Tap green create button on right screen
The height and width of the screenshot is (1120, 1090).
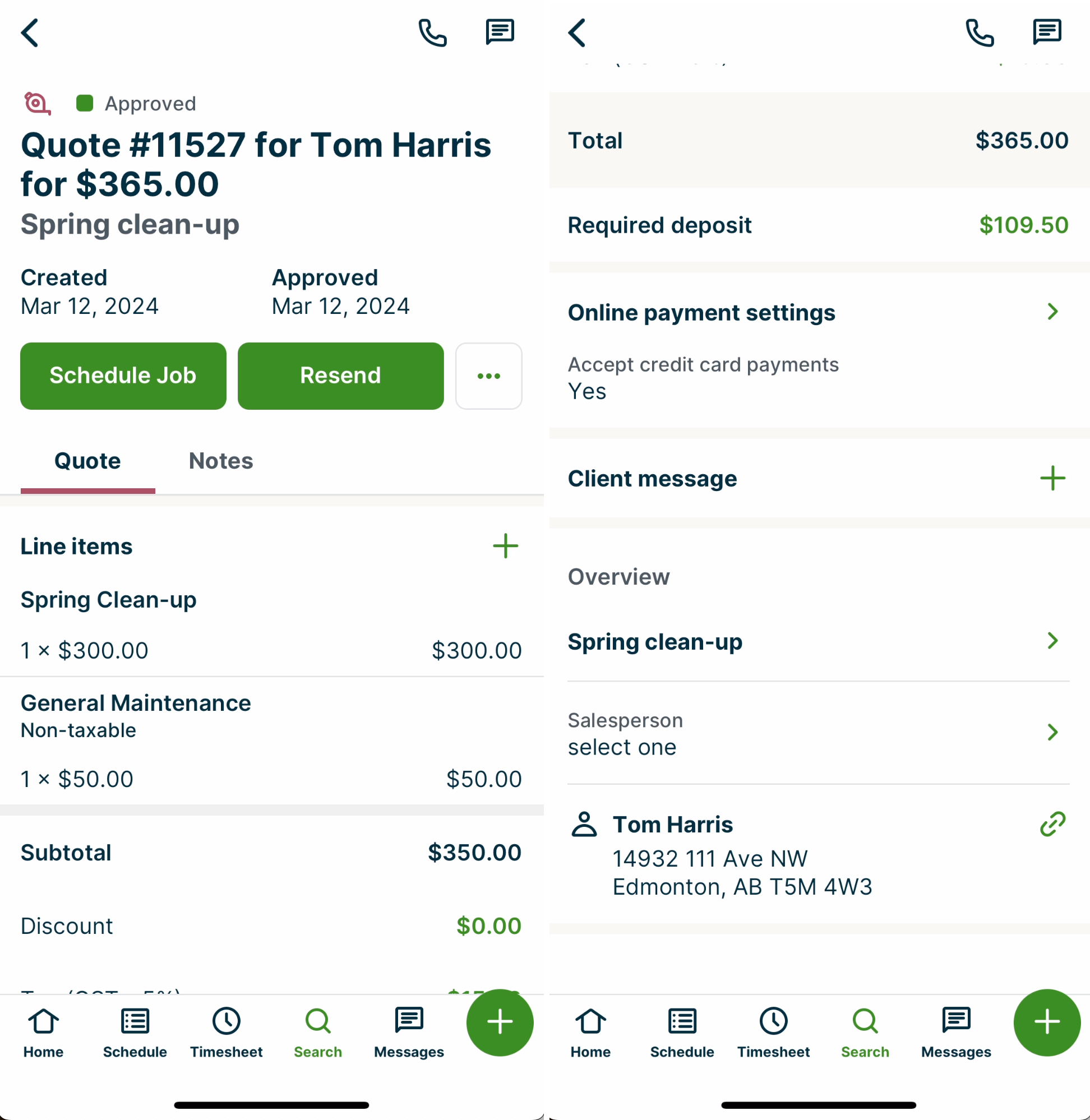pyautogui.click(x=1046, y=1022)
